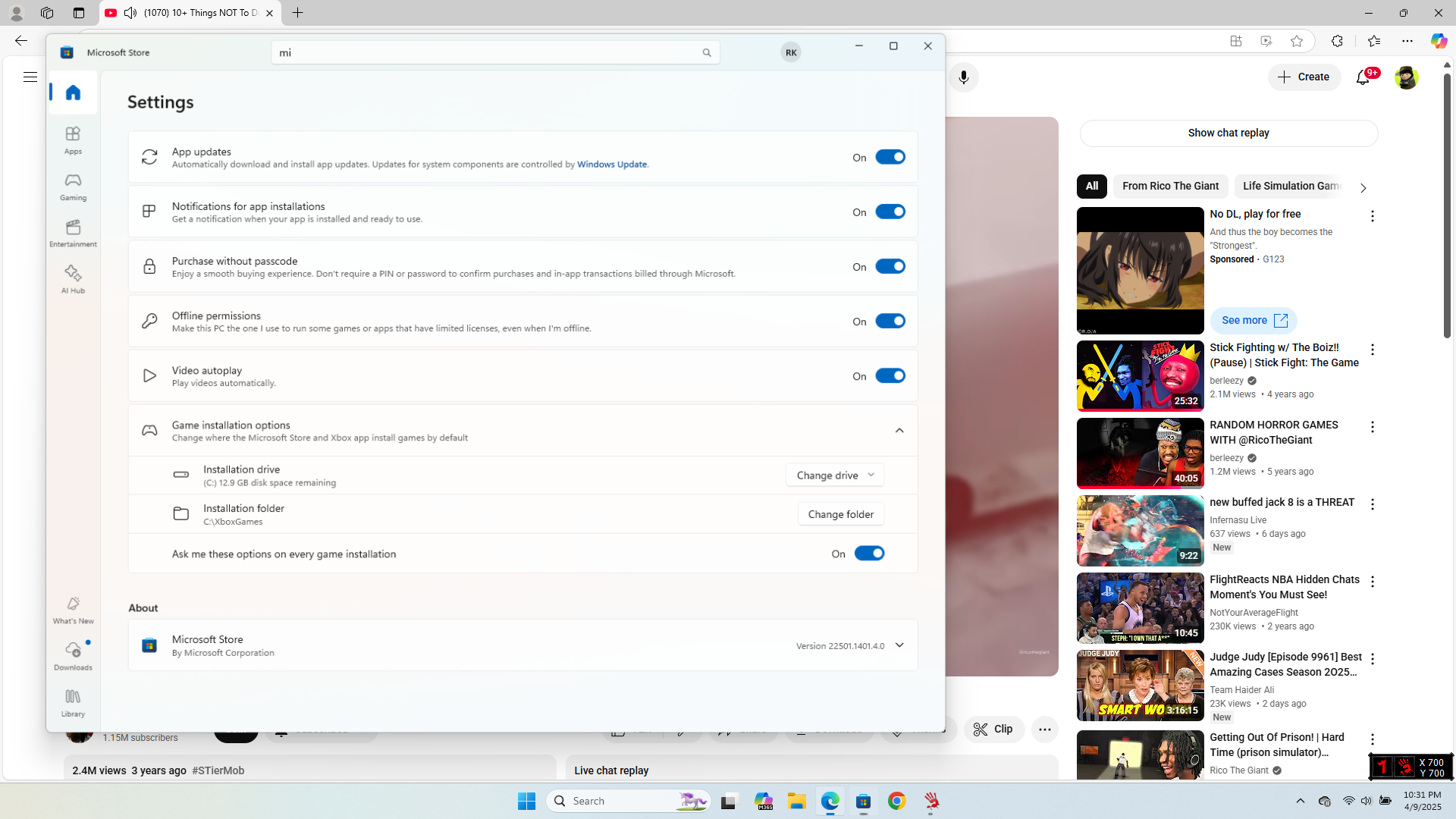
Task: Open the Windows Update link
Action: pyautogui.click(x=612, y=165)
